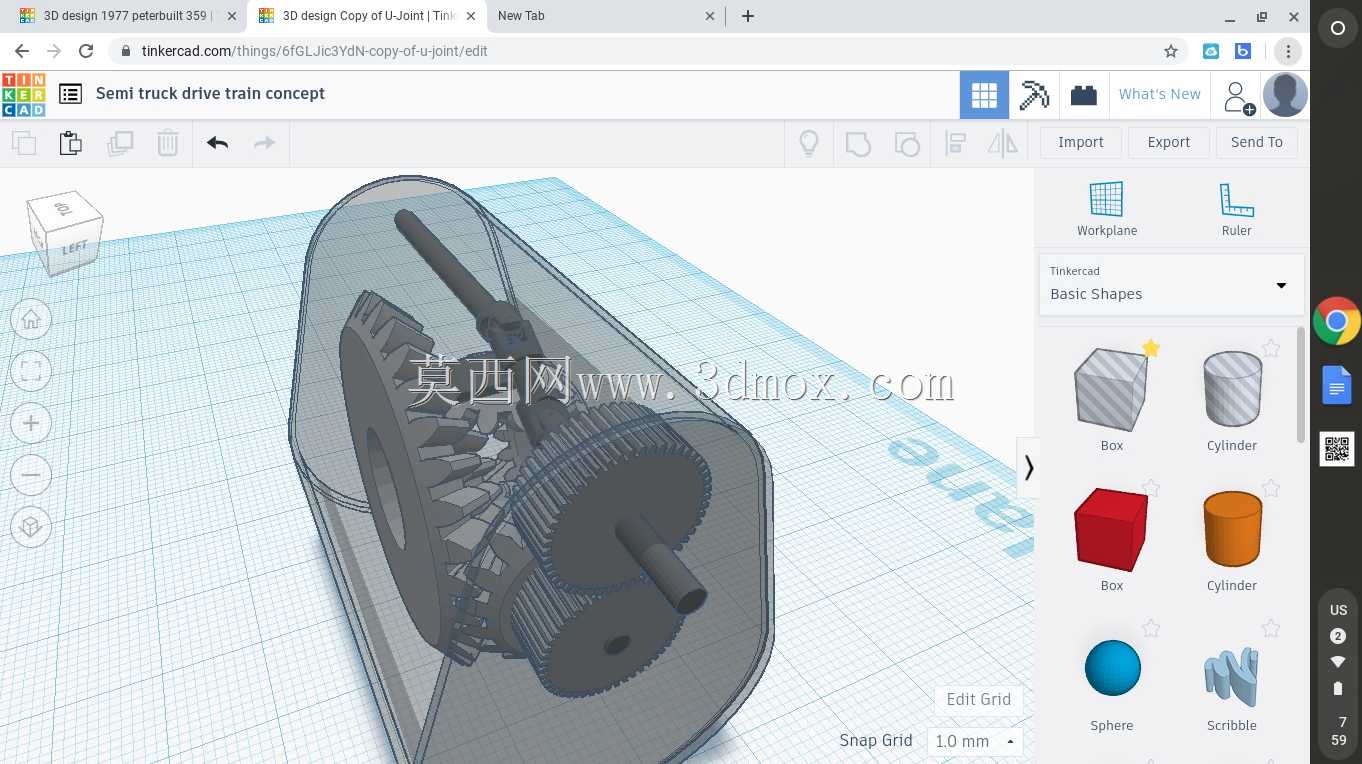This screenshot has width=1362, height=764.
Task: Unfavorite the starred hole Box
Action: click(x=1151, y=348)
